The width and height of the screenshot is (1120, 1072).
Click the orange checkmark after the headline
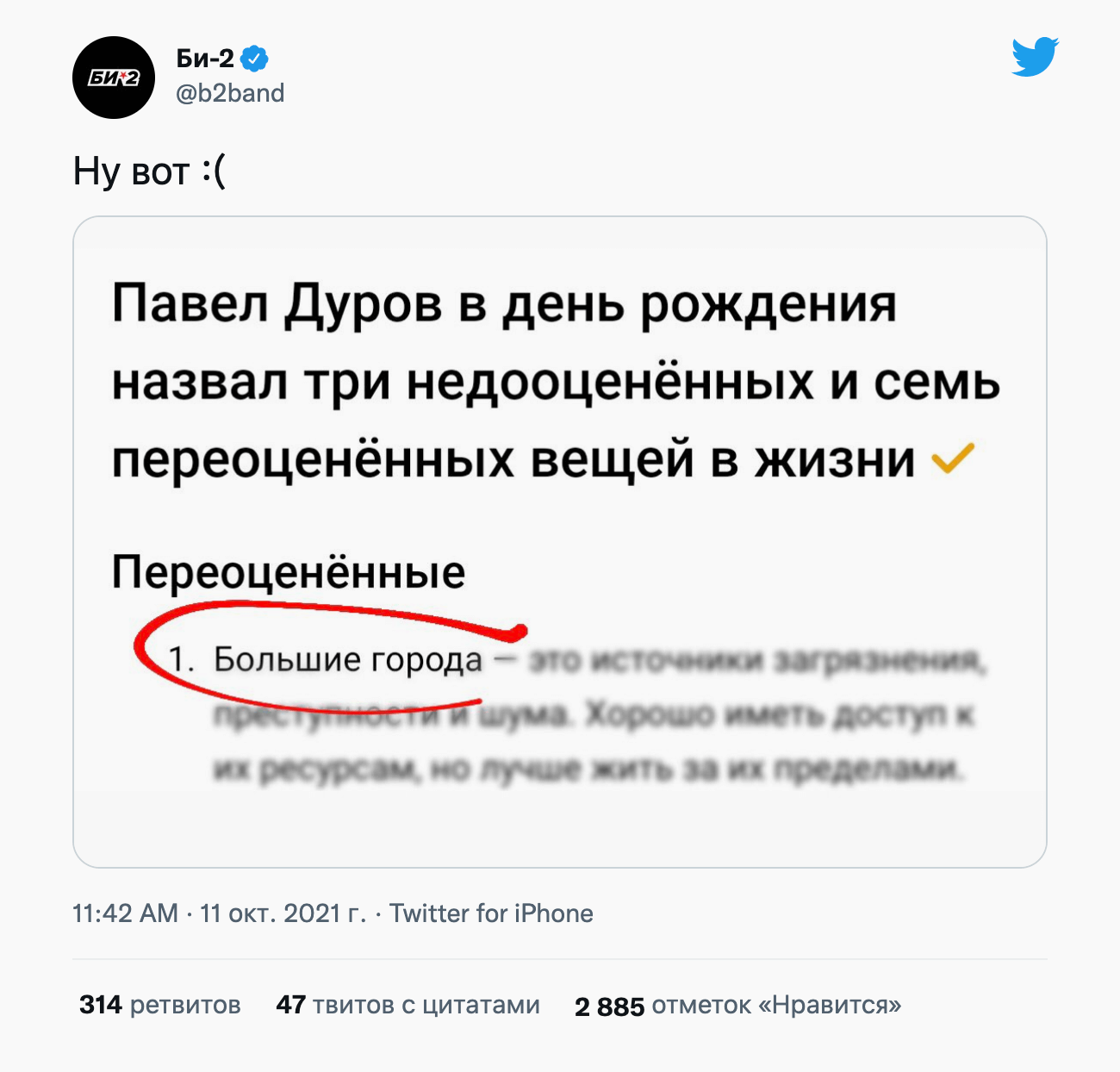point(954,458)
